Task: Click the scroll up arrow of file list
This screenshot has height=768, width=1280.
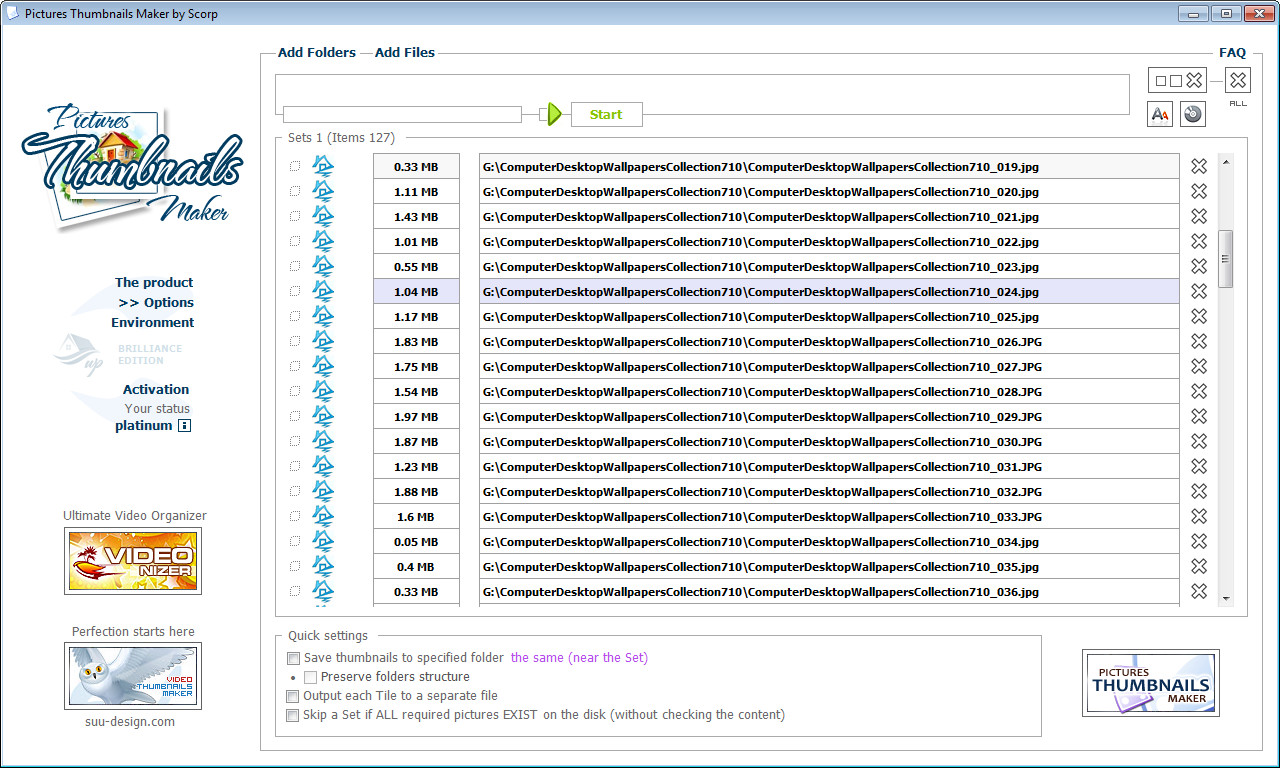Action: coord(1225,162)
